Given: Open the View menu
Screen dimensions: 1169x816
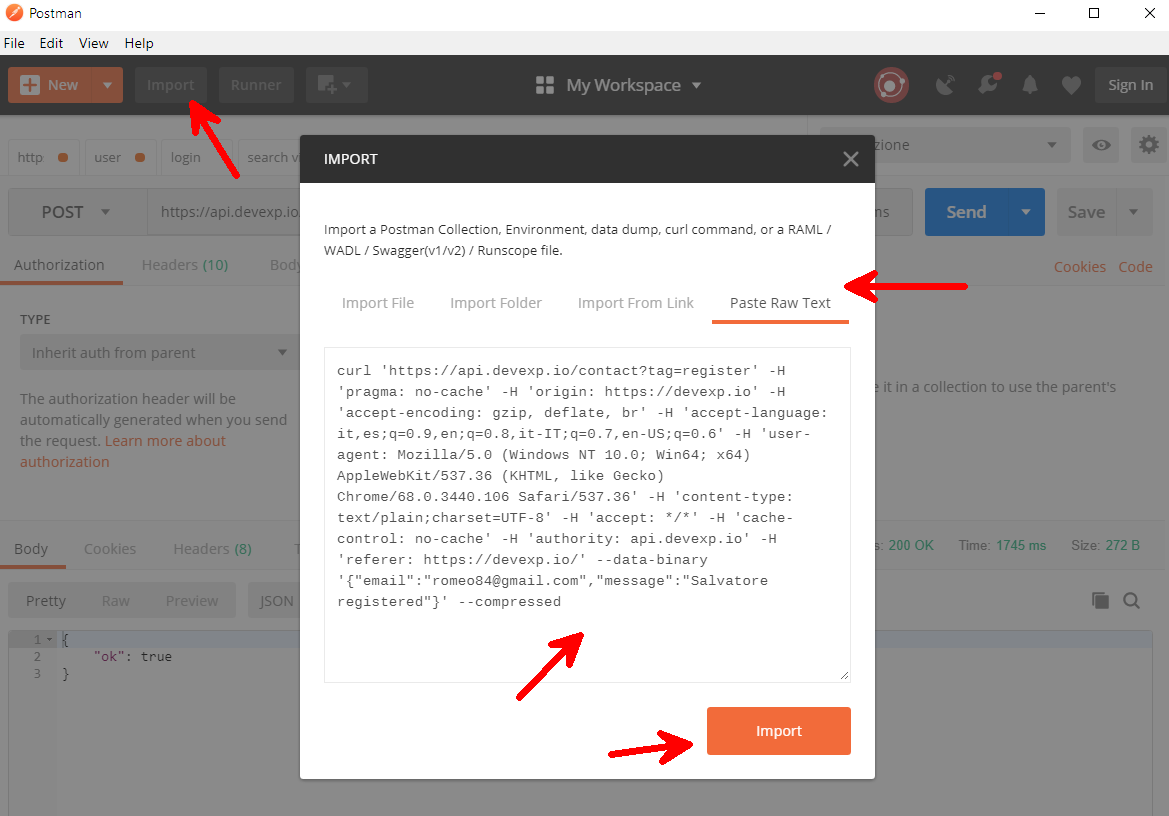Looking at the screenshot, I should click(x=94, y=43).
